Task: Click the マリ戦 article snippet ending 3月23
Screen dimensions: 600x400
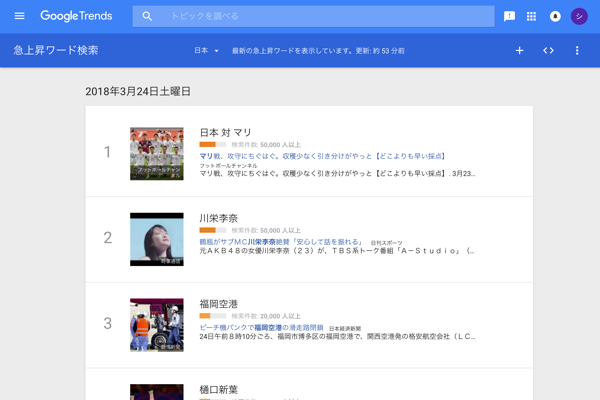Action: [337, 174]
